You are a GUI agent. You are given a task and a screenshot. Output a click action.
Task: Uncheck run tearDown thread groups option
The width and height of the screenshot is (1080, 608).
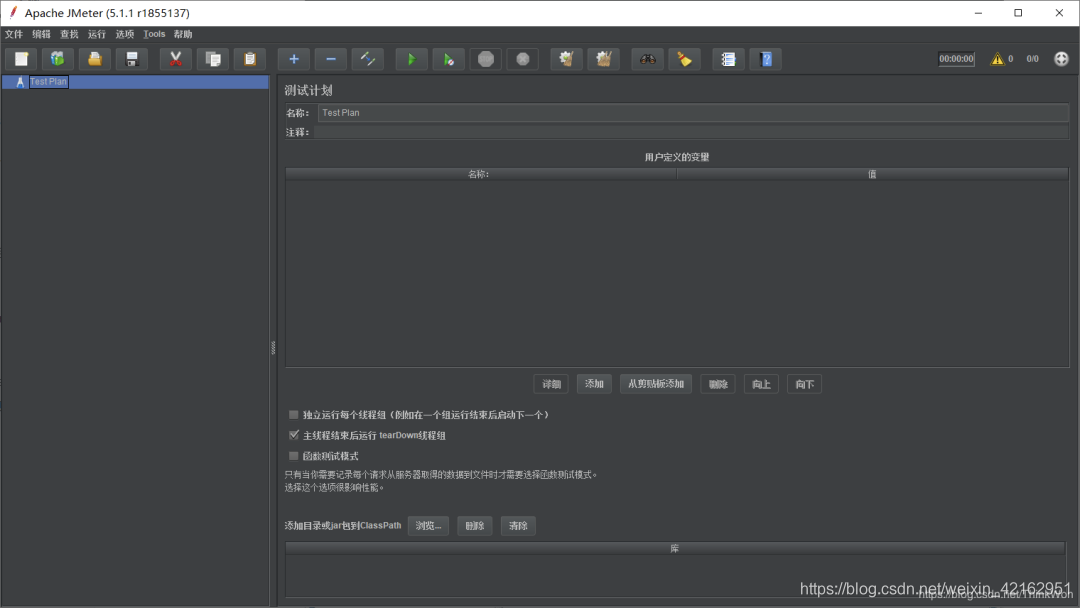pyautogui.click(x=294, y=434)
